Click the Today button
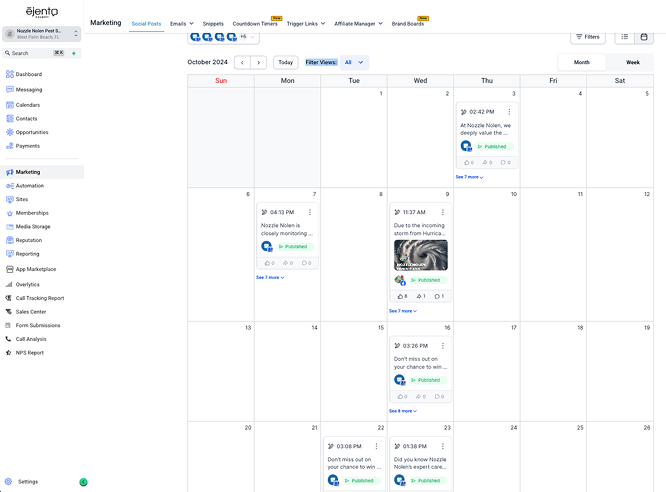This screenshot has height=492, width=666. pos(285,62)
